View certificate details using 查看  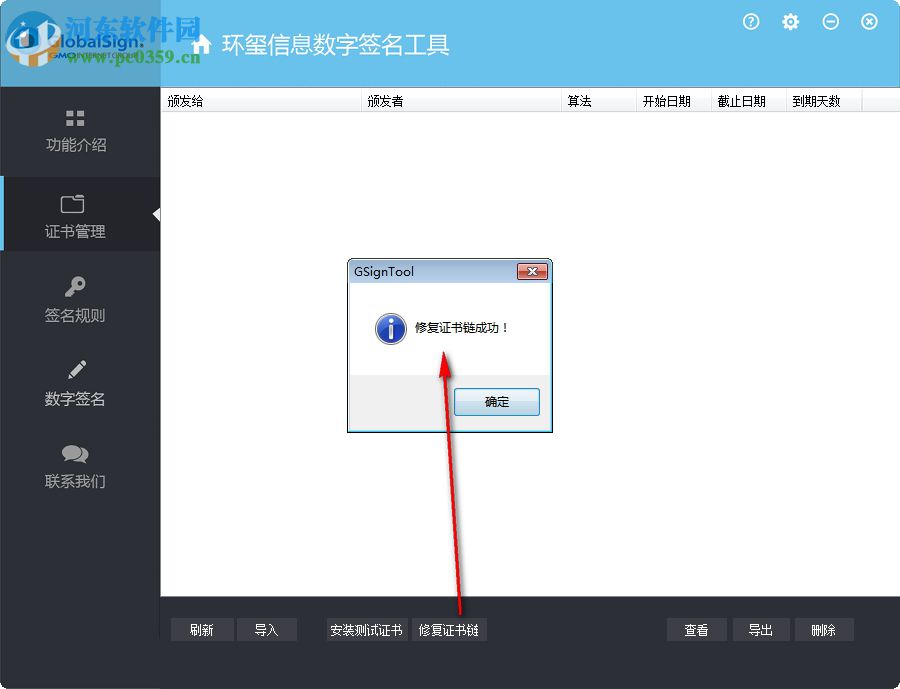697,630
